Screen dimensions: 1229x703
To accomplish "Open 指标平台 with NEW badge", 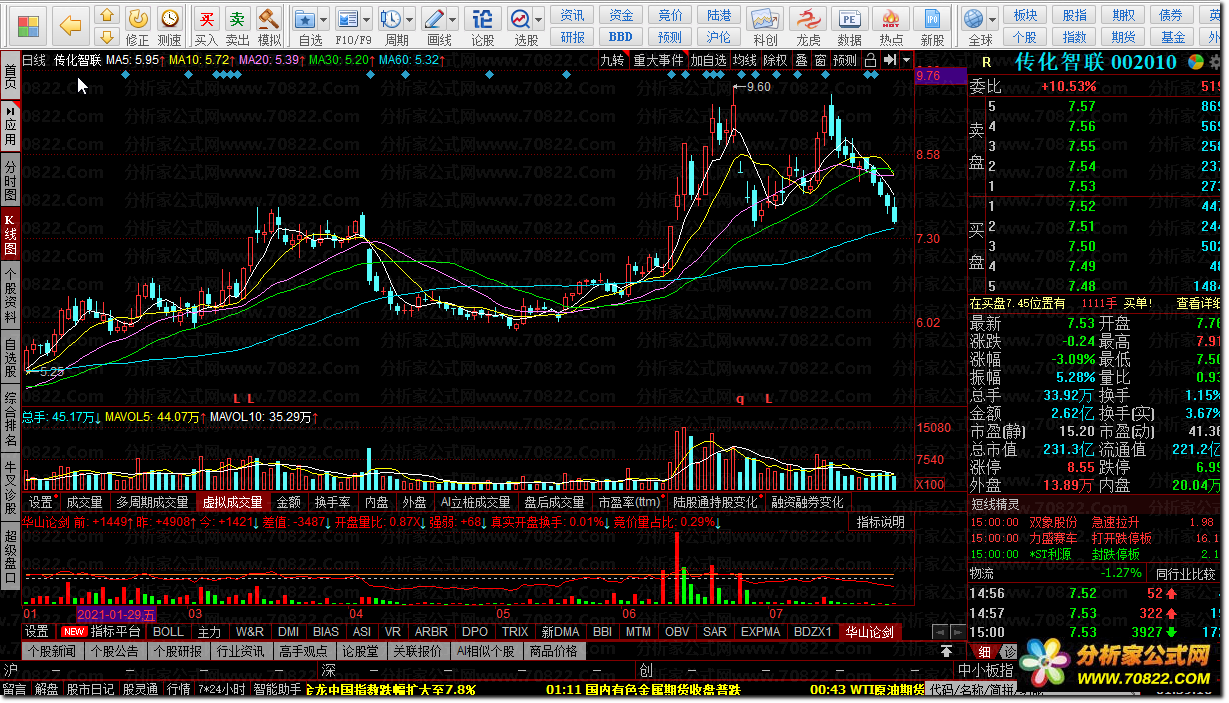I will click(103, 632).
